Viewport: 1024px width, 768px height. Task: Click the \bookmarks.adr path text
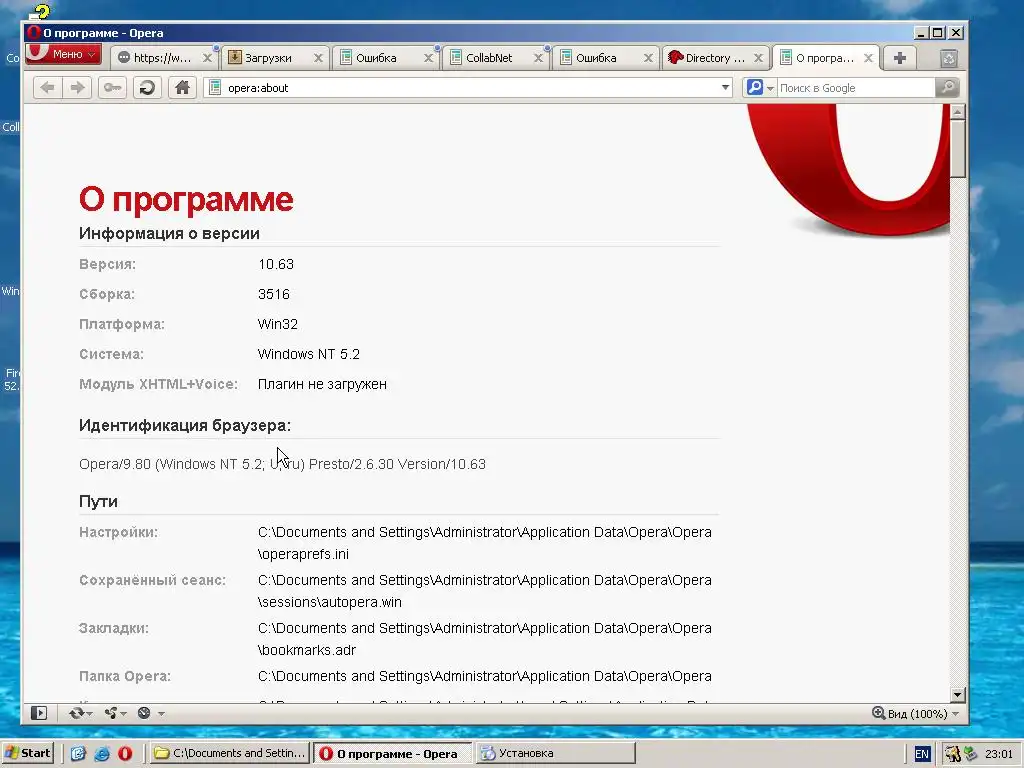(x=307, y=650)
